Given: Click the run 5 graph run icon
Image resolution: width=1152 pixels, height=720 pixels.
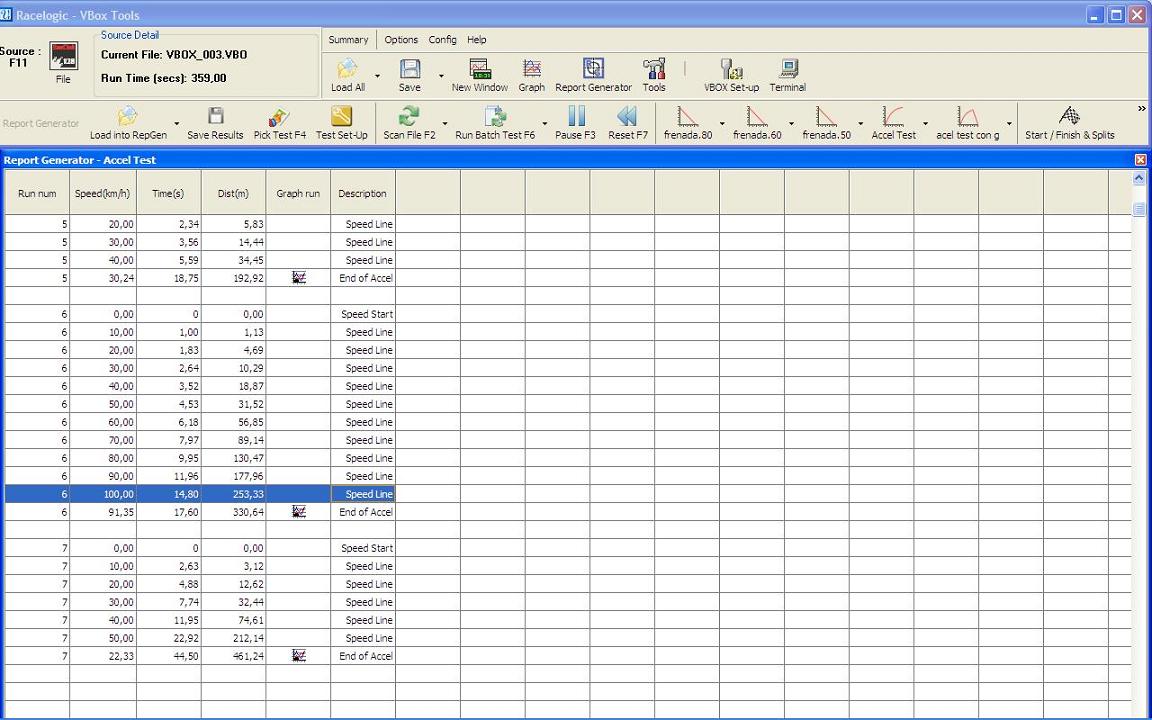Looking at the screenshot, I should 298,278.
